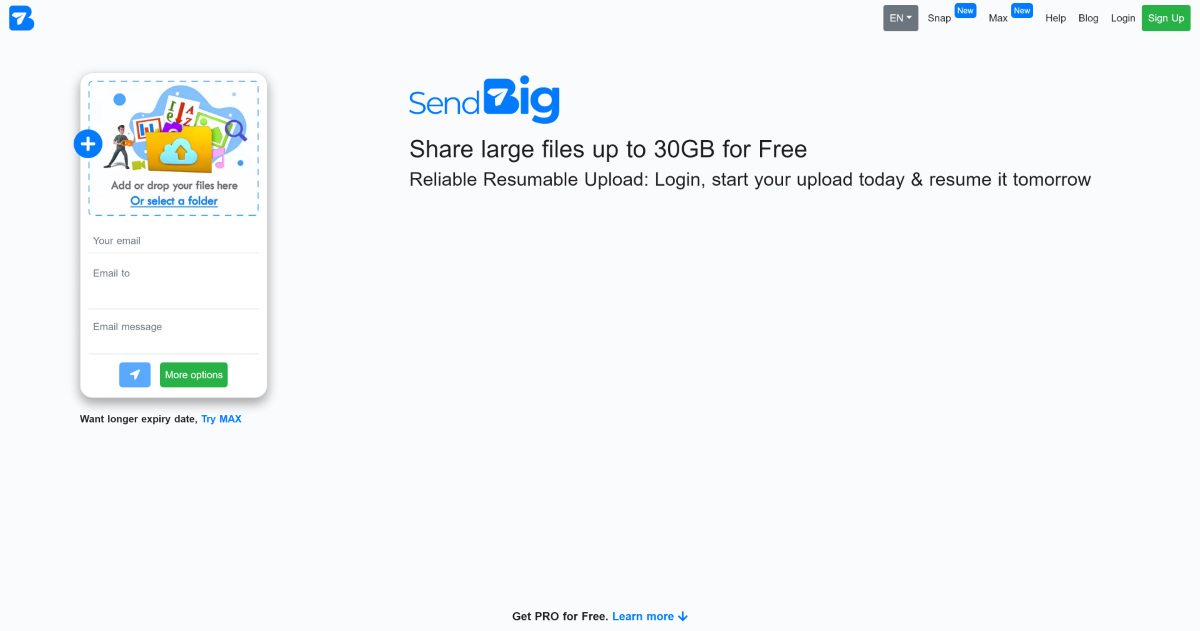Click the Or select a folder link
1200x631 pixels.
coord(174,201)
